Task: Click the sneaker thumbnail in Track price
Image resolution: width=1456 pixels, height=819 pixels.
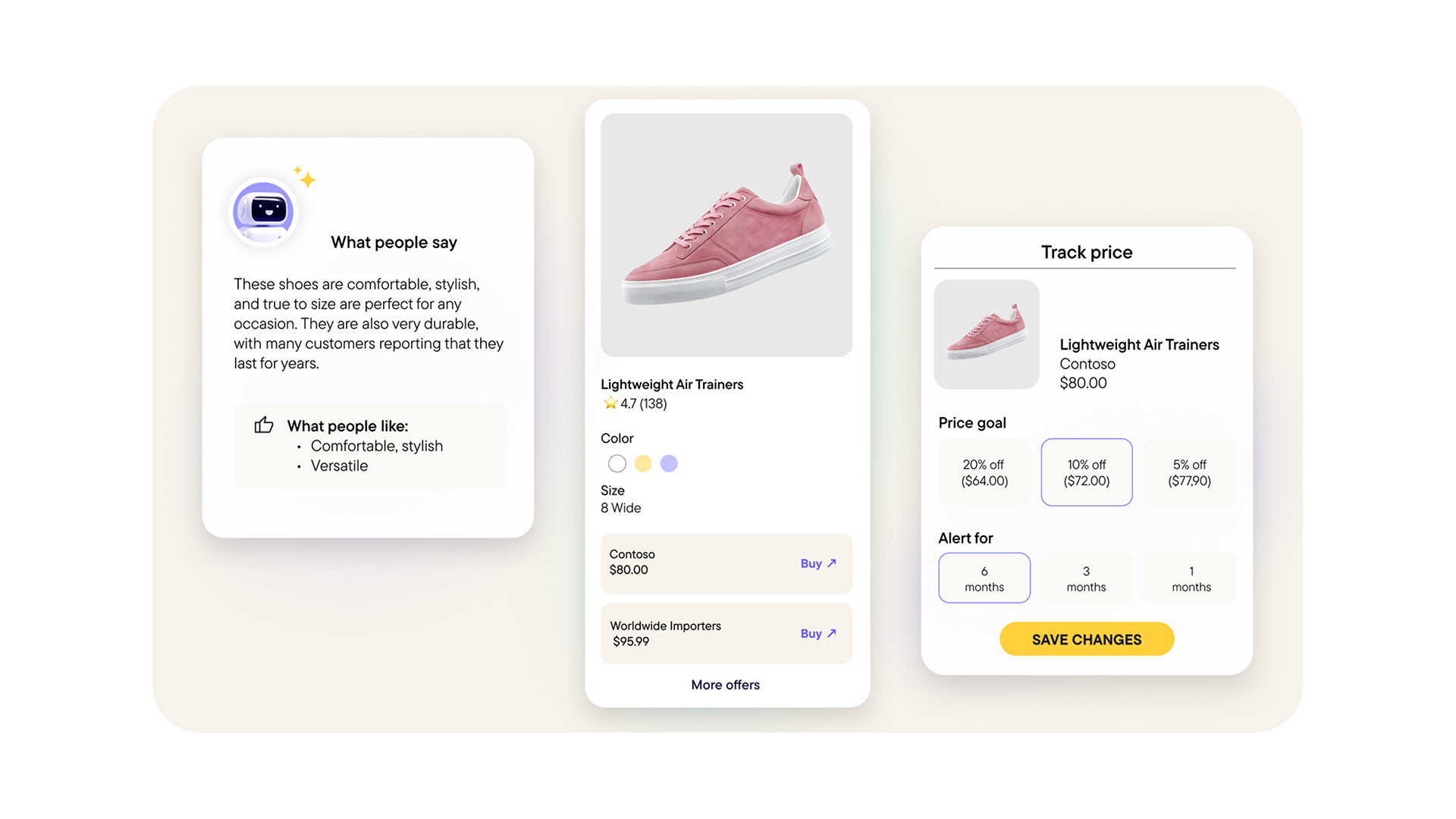Action: [986, 334]
